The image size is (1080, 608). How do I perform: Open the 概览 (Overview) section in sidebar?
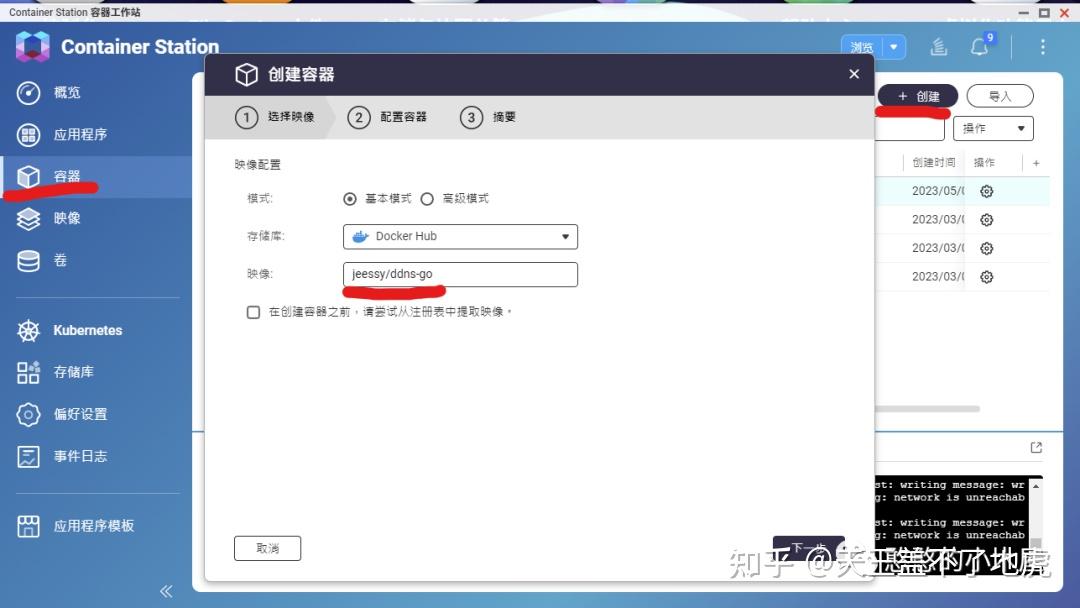pos(67,92)
